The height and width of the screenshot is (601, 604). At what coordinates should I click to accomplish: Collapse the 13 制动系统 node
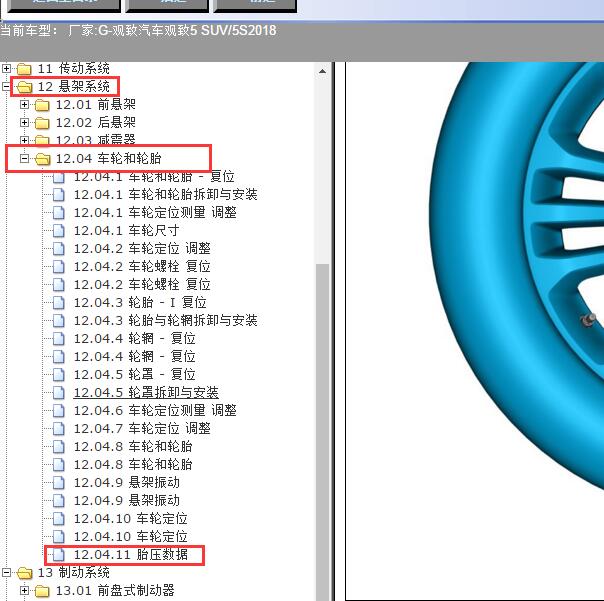[6, 572]
